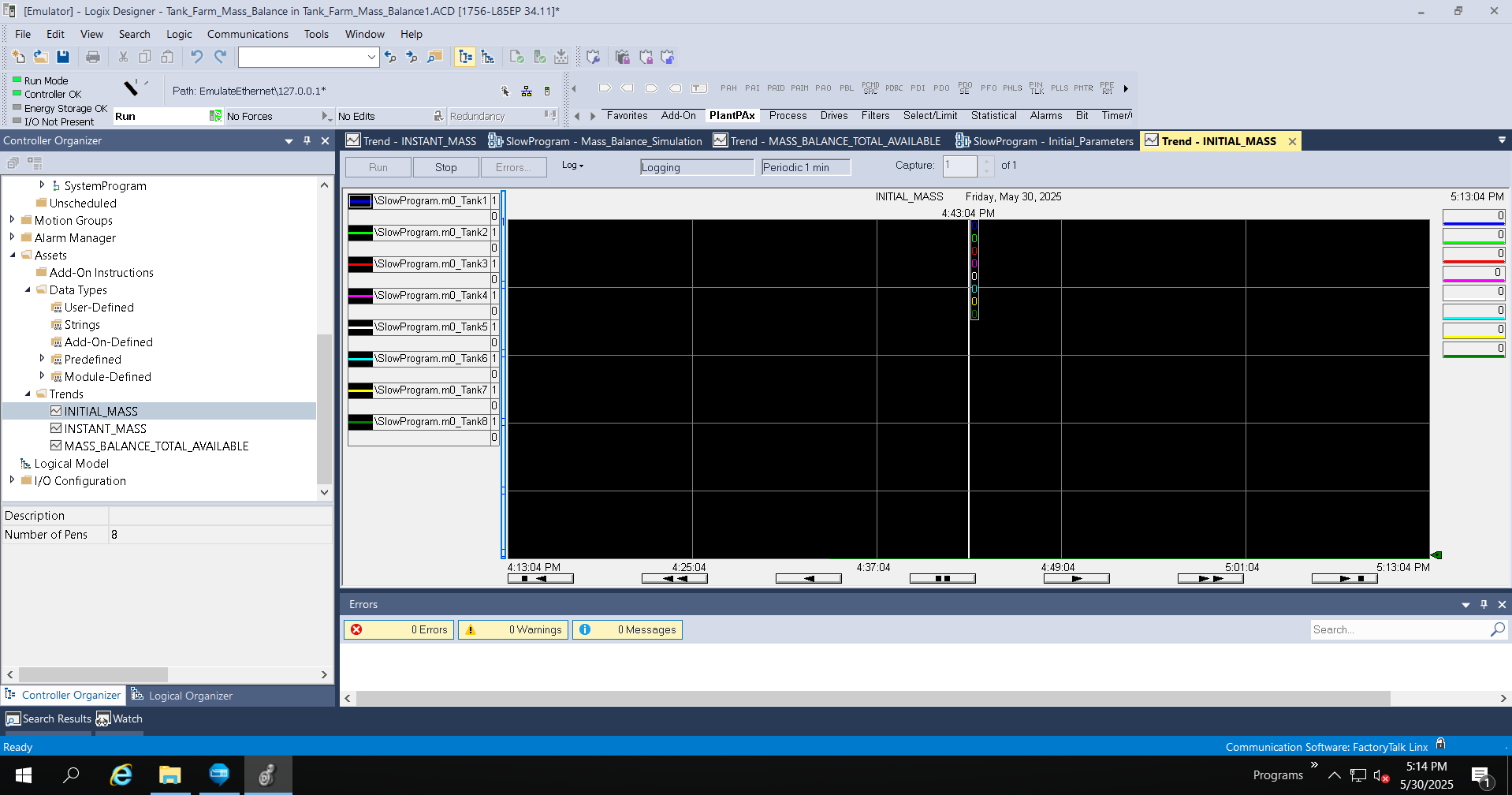
Task: Toggle the Controller Organizer toolbar icon
Action: coord(465,57)
